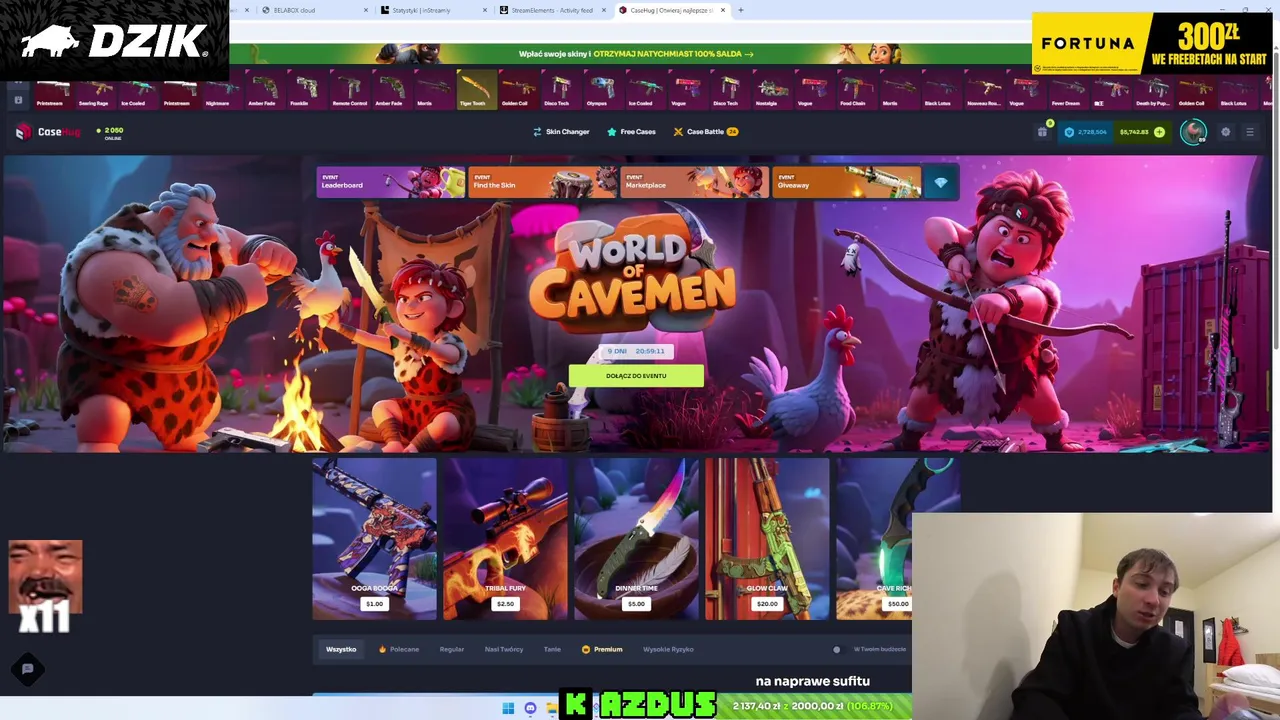Click the Remote Control drop in live feed

point(349,90)
